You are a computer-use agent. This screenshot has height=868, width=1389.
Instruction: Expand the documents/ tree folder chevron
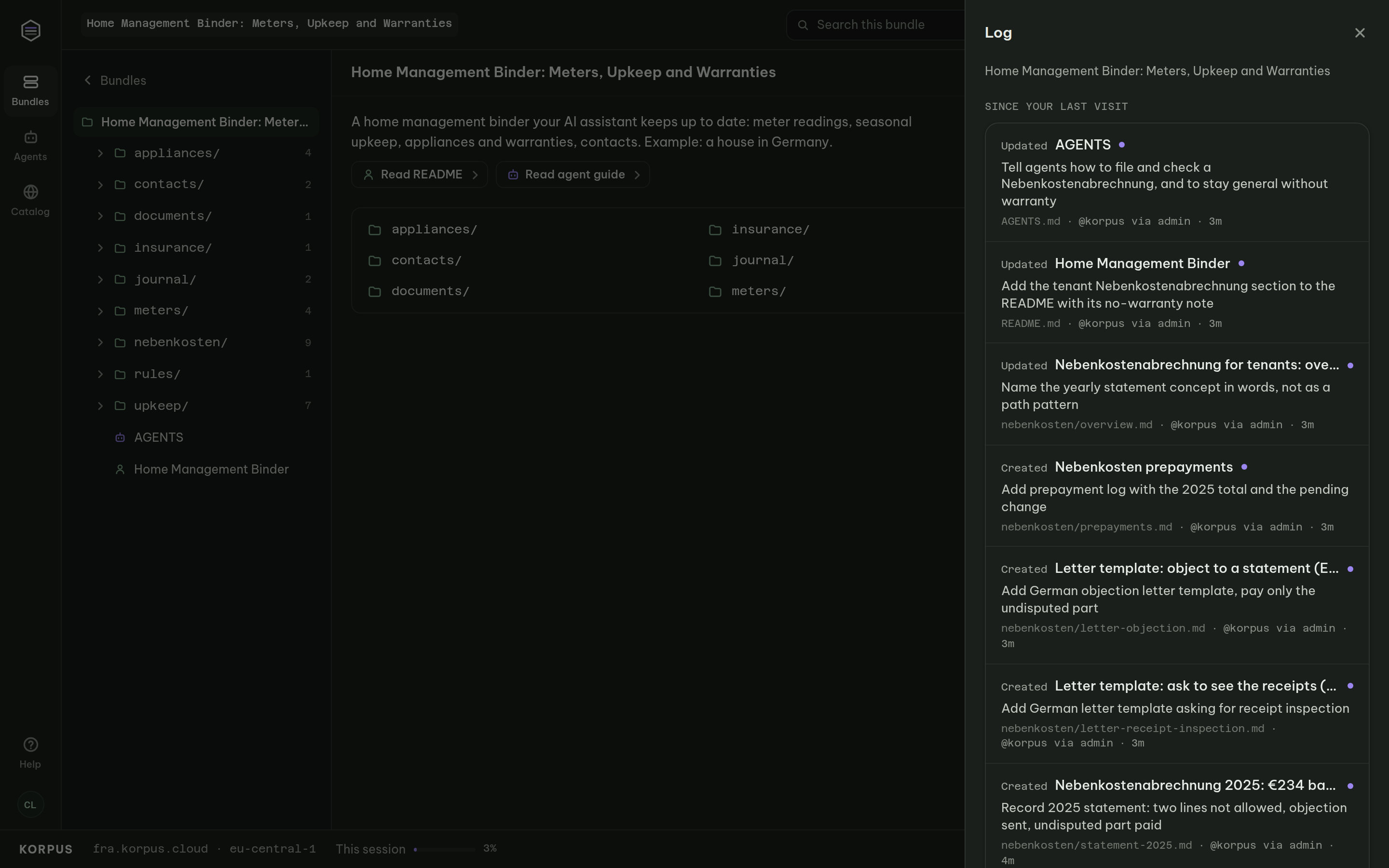[100, 216]
